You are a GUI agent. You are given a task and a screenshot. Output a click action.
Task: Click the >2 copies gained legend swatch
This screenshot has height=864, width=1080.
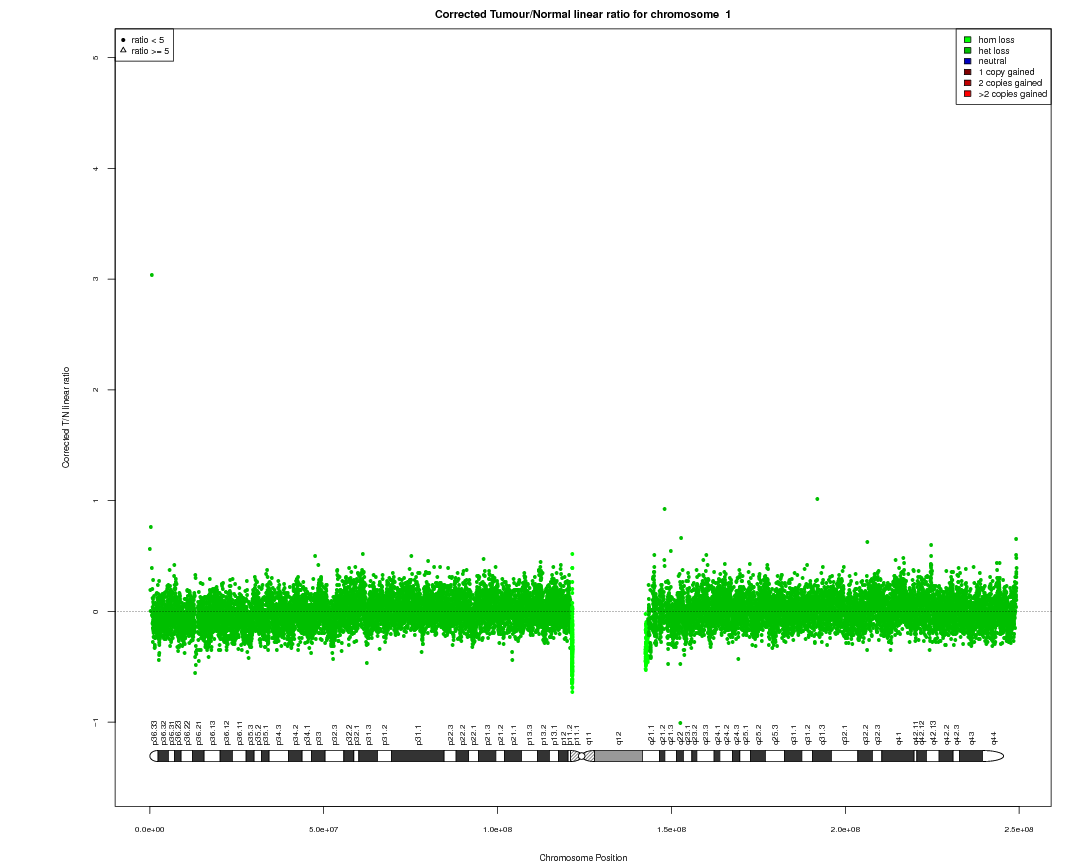967,94
